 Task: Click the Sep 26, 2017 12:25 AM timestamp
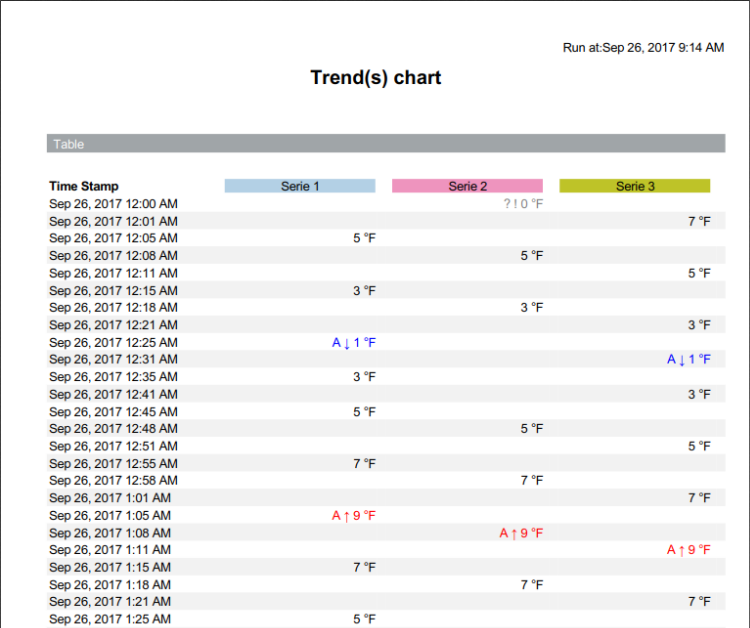(113, 342)
